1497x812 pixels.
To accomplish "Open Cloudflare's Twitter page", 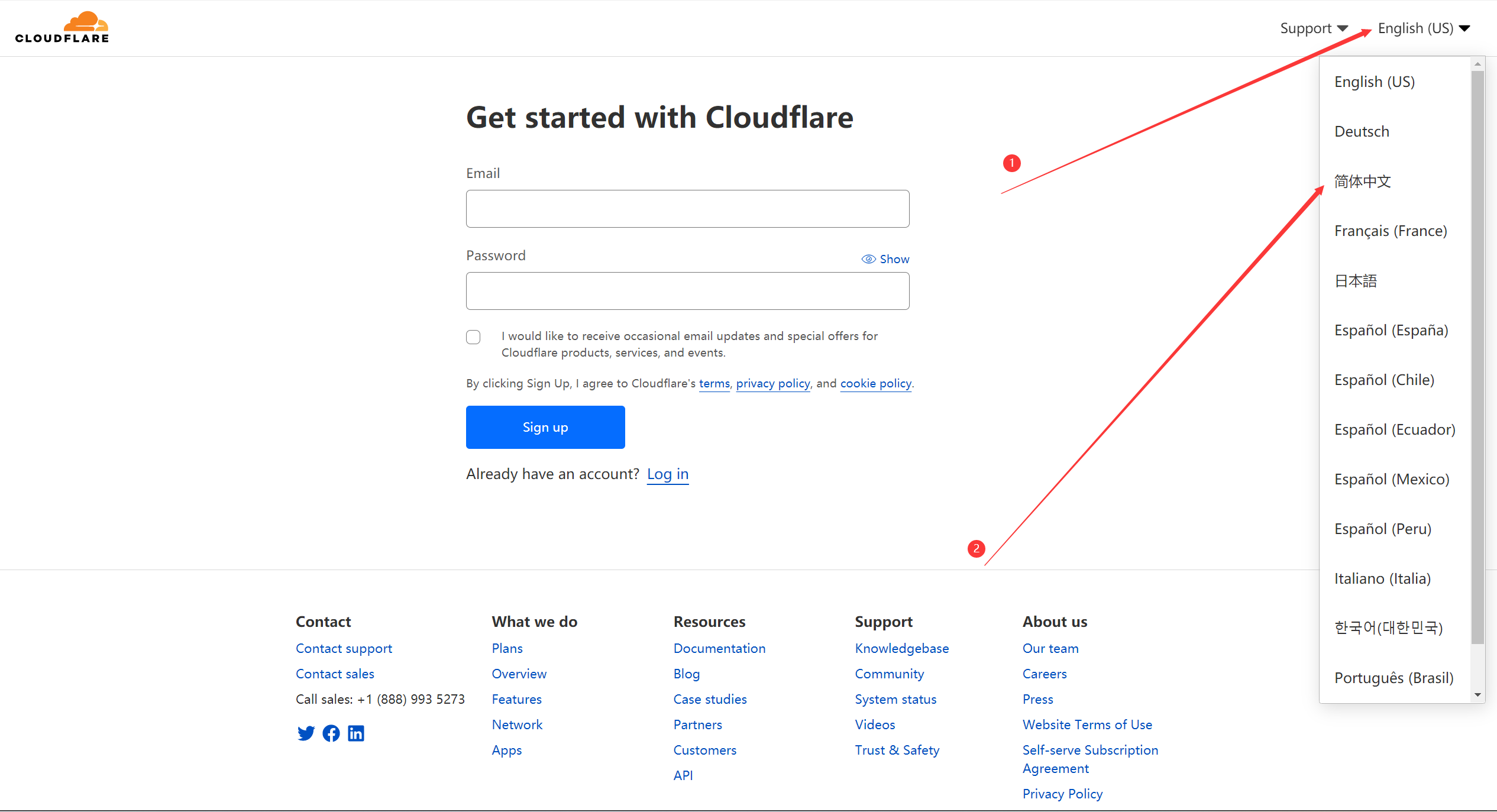I will pos(306,733).
